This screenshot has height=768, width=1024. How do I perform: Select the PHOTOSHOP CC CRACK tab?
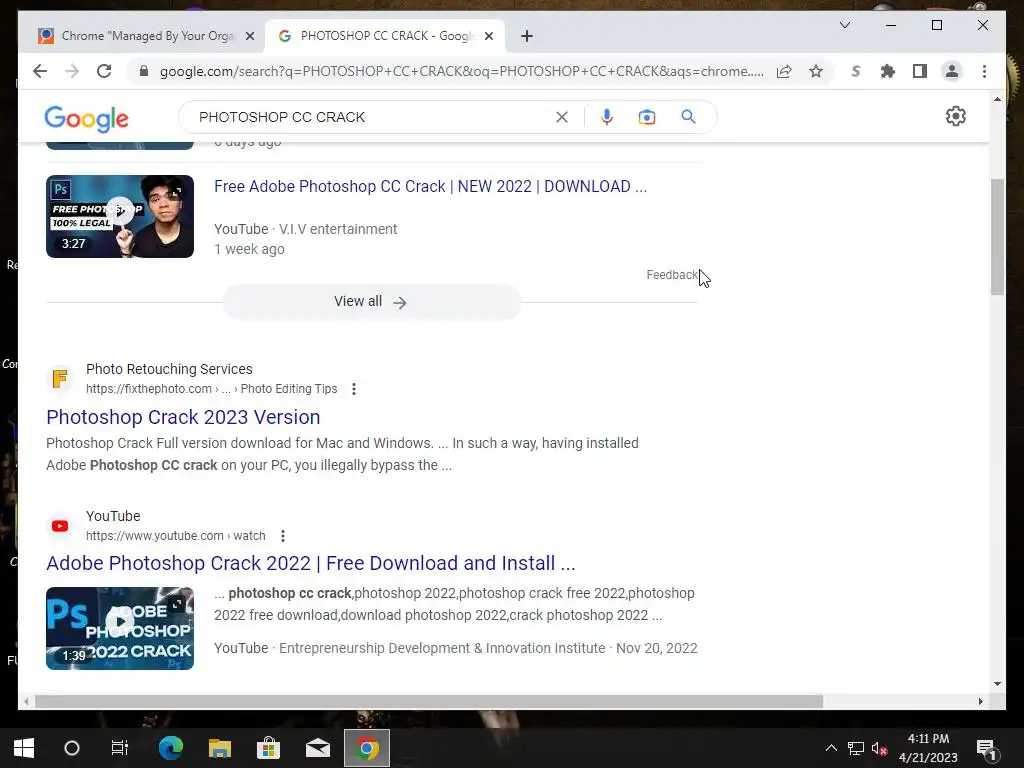pos(384,36)
